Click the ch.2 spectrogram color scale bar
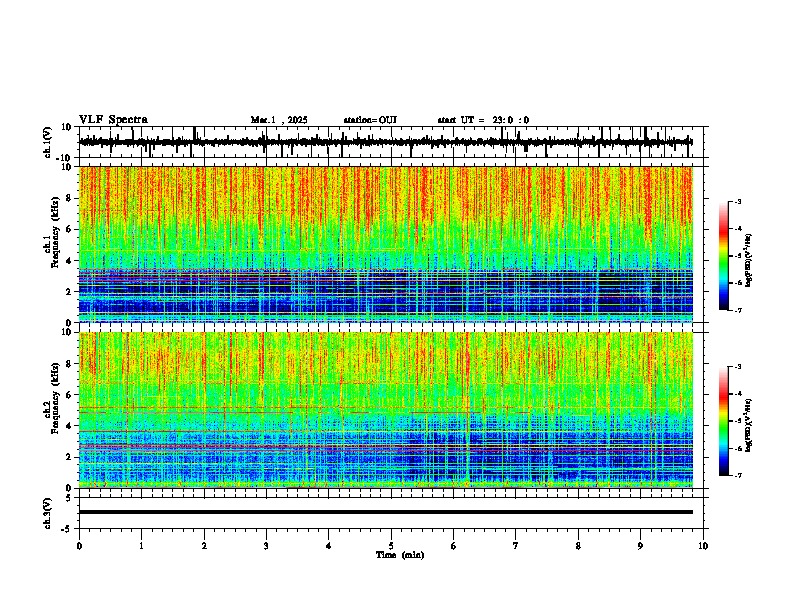The height and width of the screenshot is (612, 792). pyautogui.click(x=724, y=421)
